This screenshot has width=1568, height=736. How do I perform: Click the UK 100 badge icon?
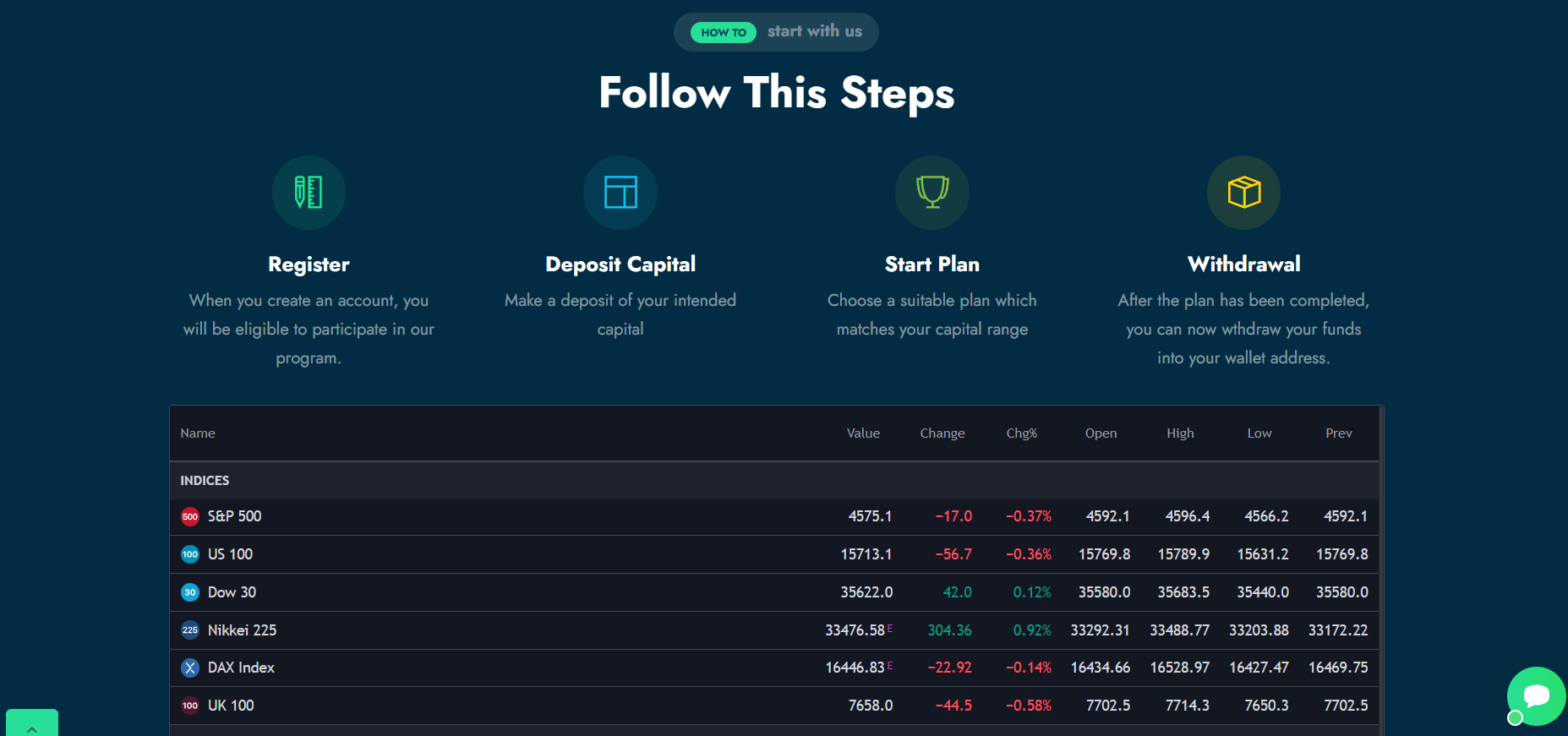tap(190, 706)
